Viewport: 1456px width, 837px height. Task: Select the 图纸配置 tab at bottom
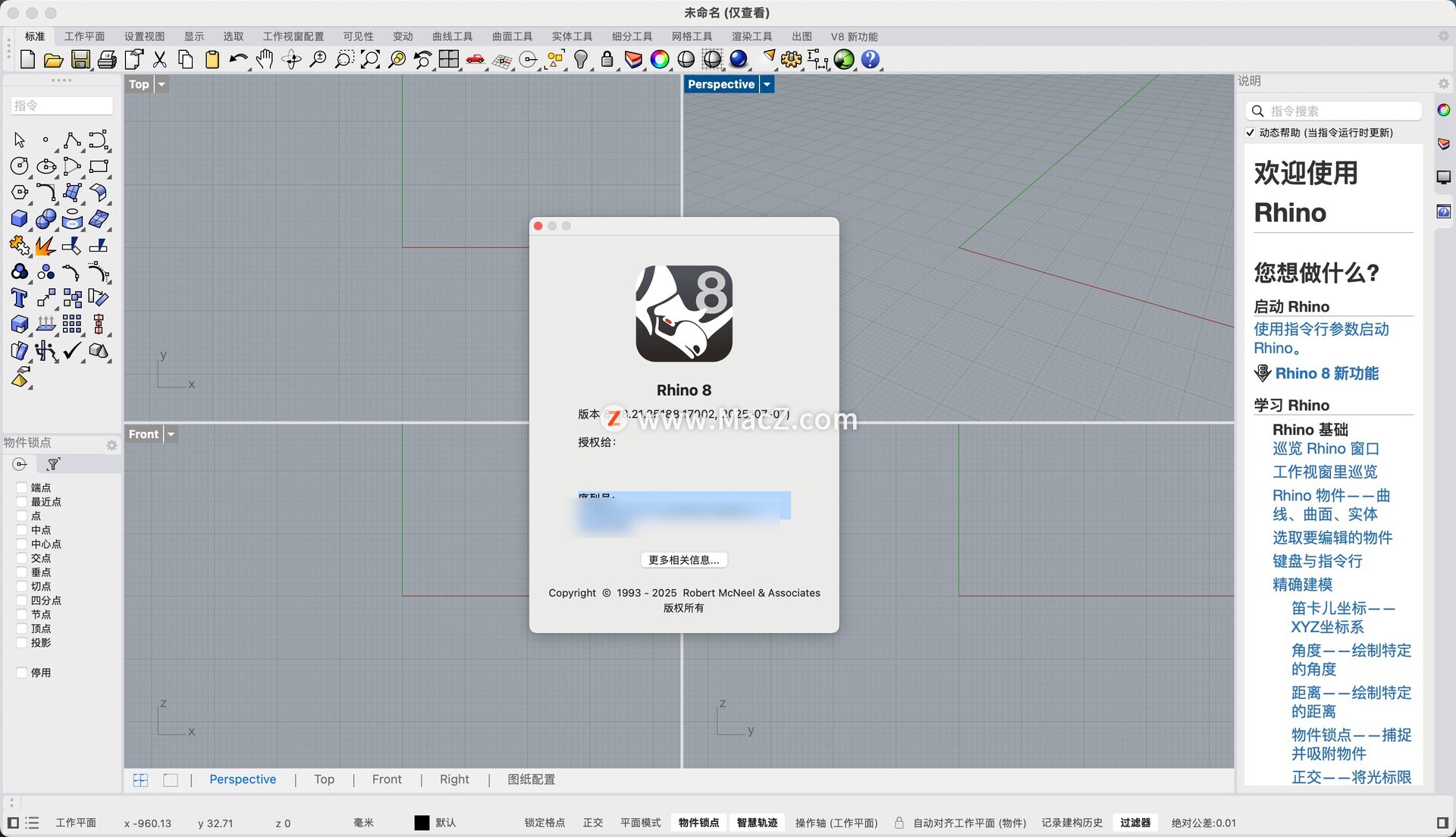point(531,779)
